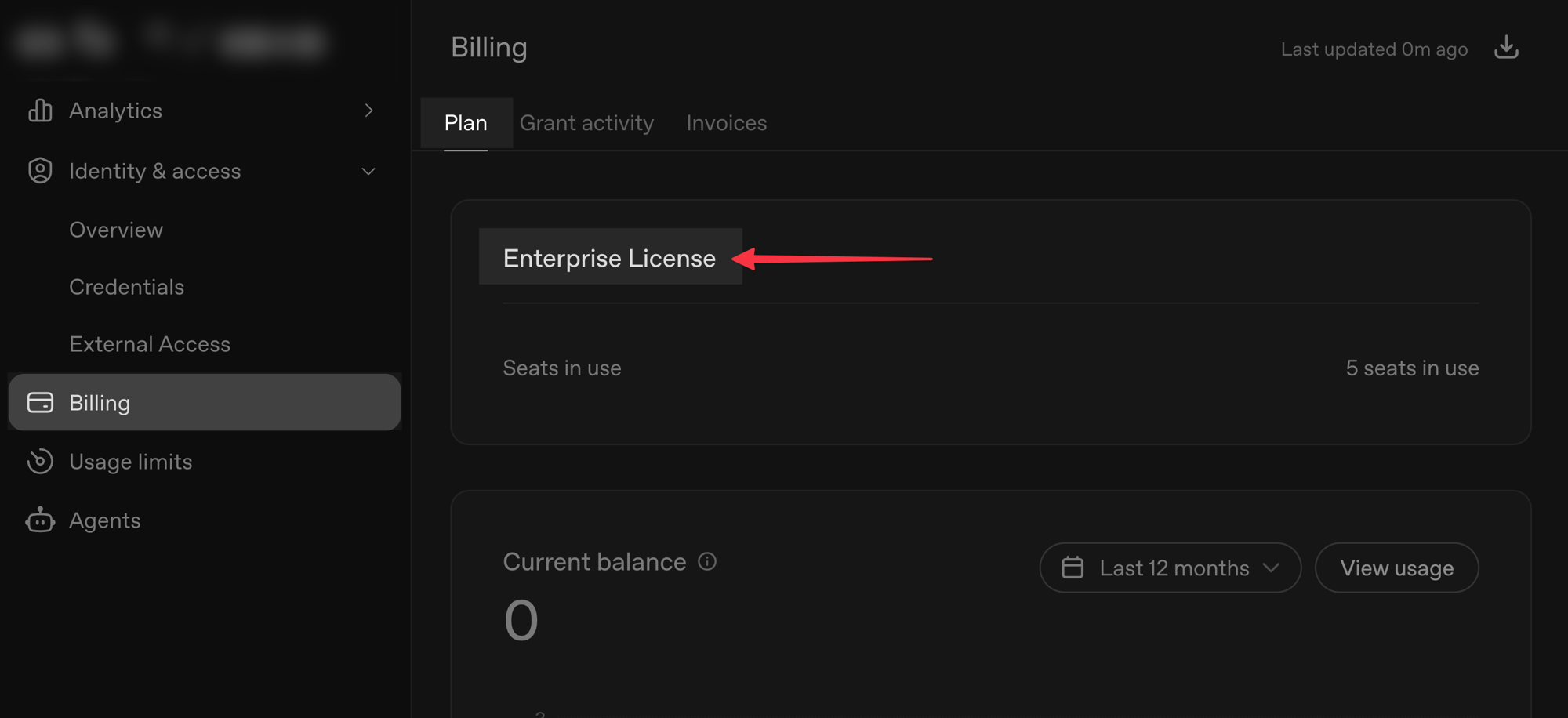Go to Usage limits page
The height and width of the screenshot is (718, 1568).
pos(130,462)
